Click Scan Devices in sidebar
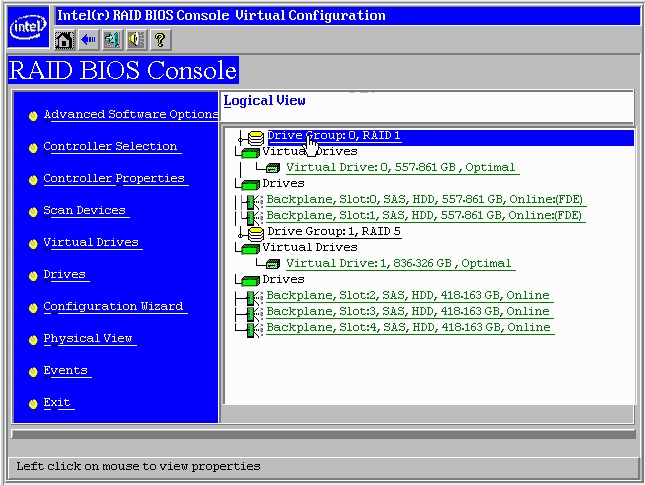Viewport: 645px width, 485px height. (84, 210)
